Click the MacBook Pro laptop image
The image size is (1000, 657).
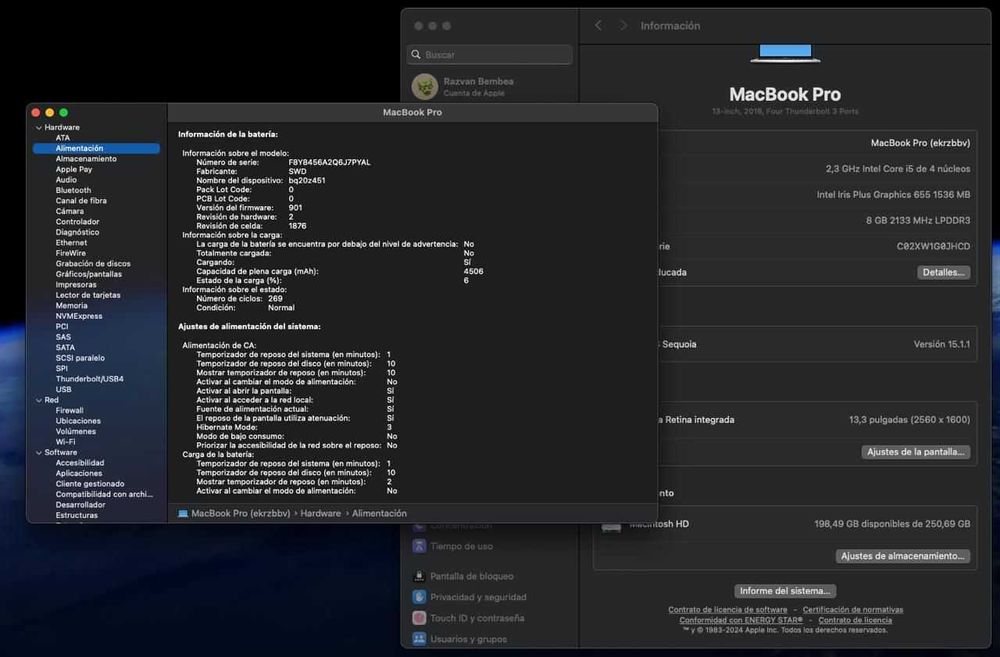point(785,53)
